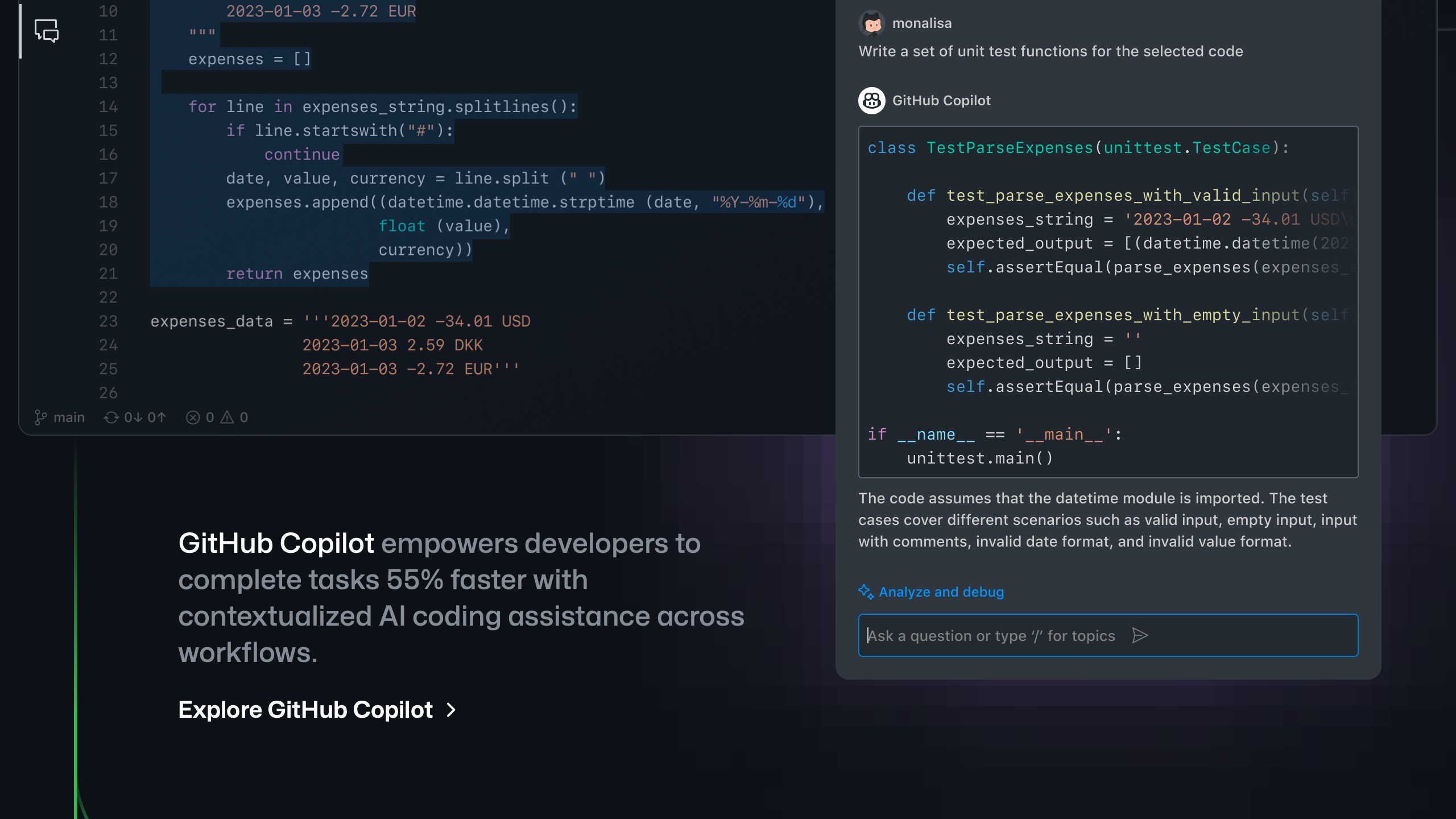Click the GitHub Copilot avatar icon
The image size is (1456, 819).
coord(872,101)
